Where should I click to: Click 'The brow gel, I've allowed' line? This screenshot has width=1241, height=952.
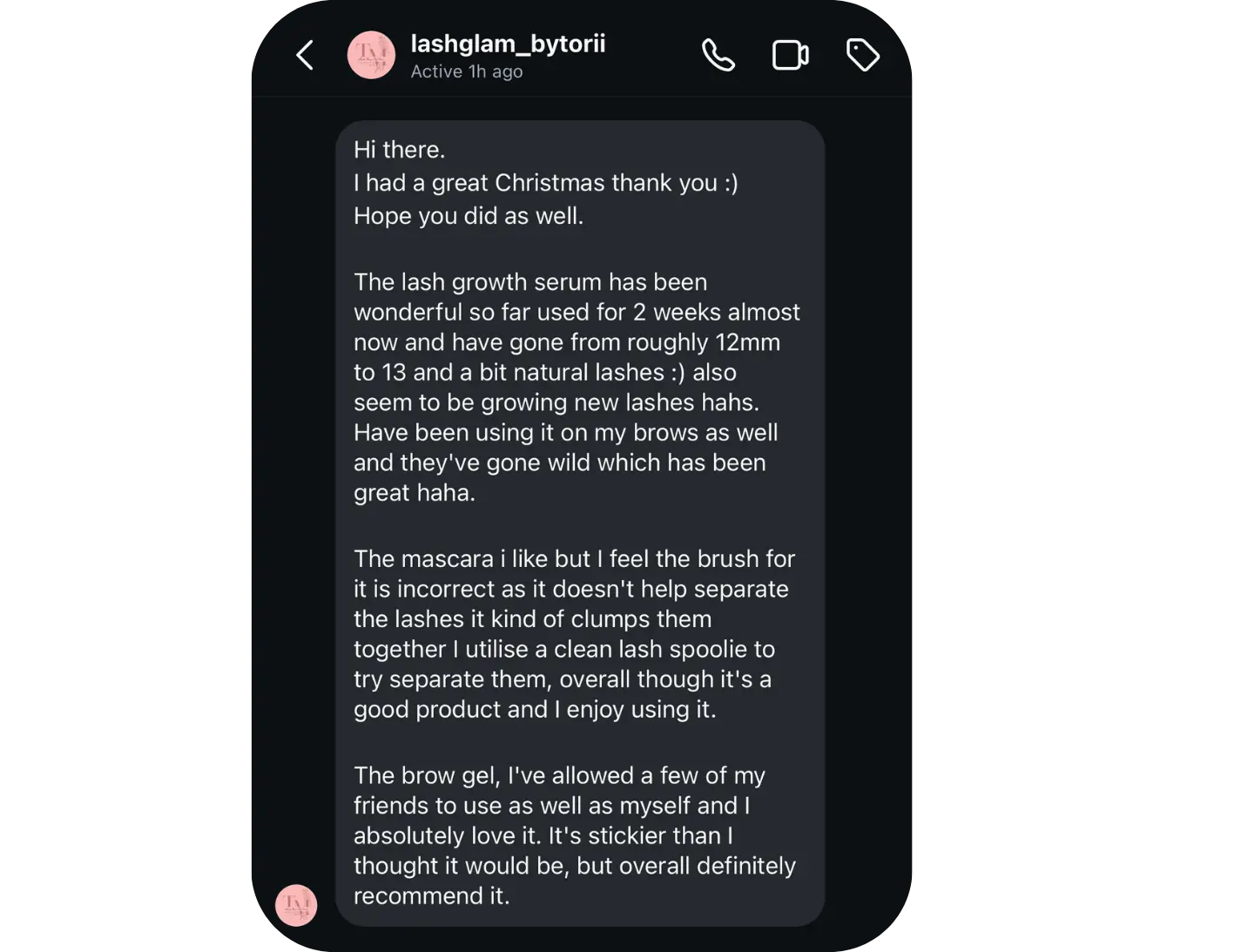pos(559,775)
